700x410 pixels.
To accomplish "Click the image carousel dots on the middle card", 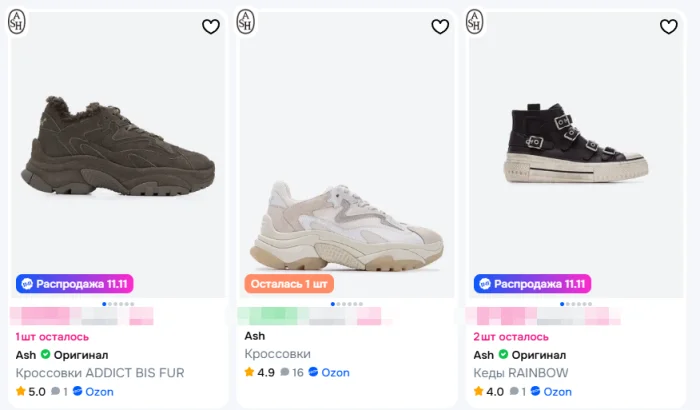I will [x=345, y=303].
